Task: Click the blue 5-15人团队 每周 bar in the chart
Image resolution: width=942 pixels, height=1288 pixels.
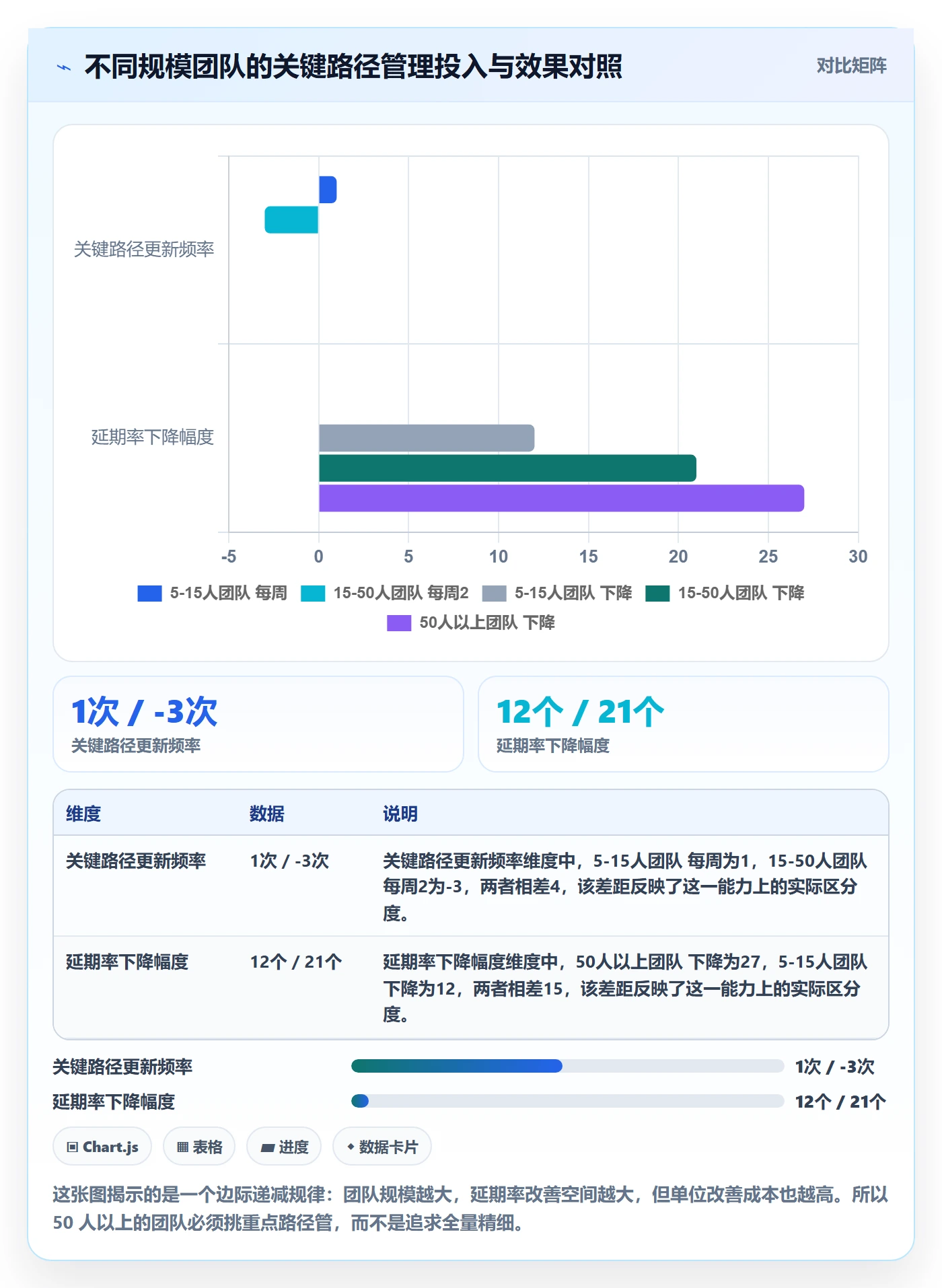Action: pos(328,190)
